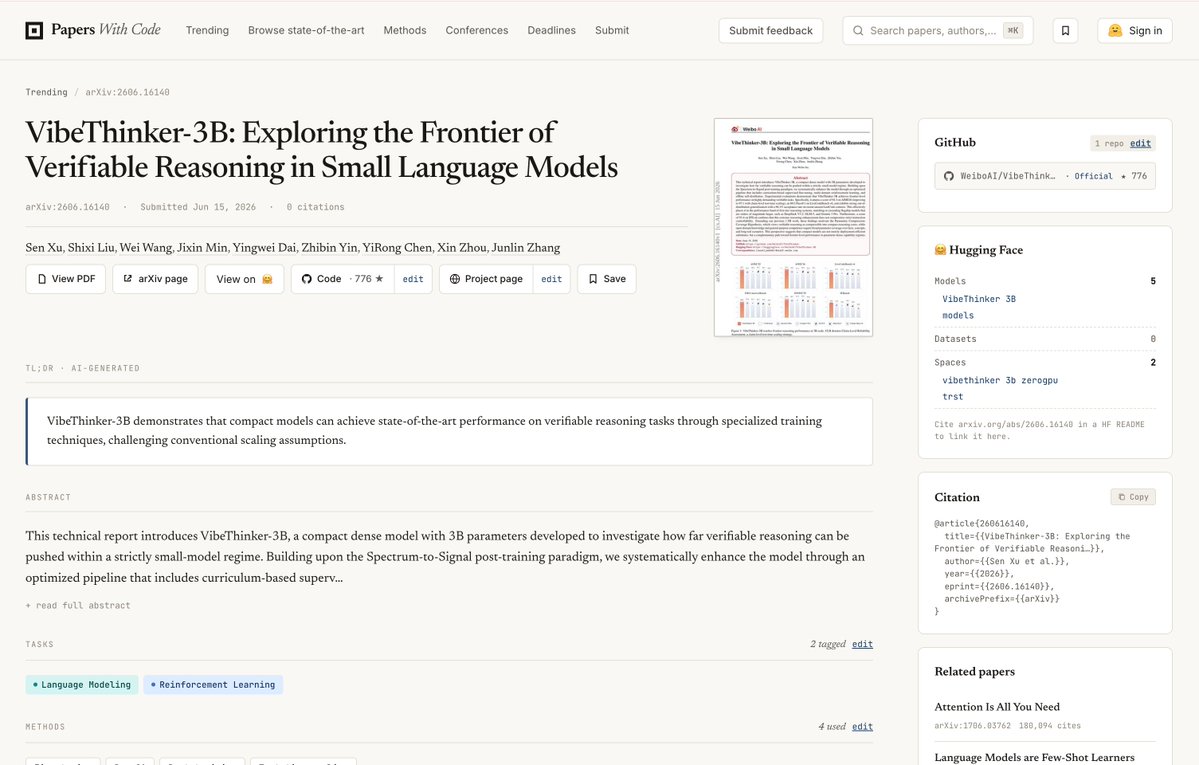
Task: Expand read full abstract
Action: [x=78, y=605]
